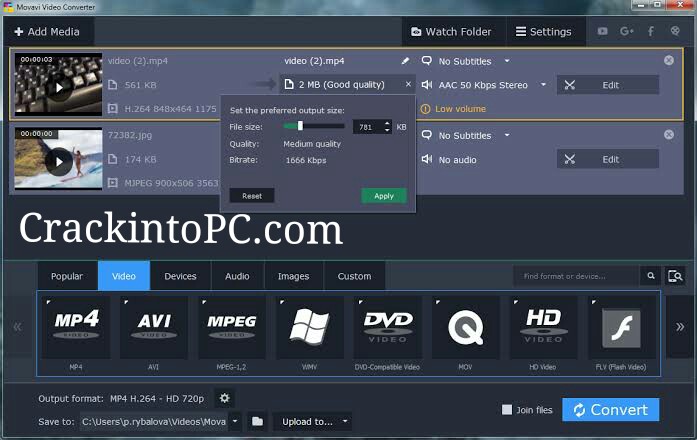Switch to the Custom tab
Image resolution: width=697 pixels, height=440 pixels.
pos(354,276)
